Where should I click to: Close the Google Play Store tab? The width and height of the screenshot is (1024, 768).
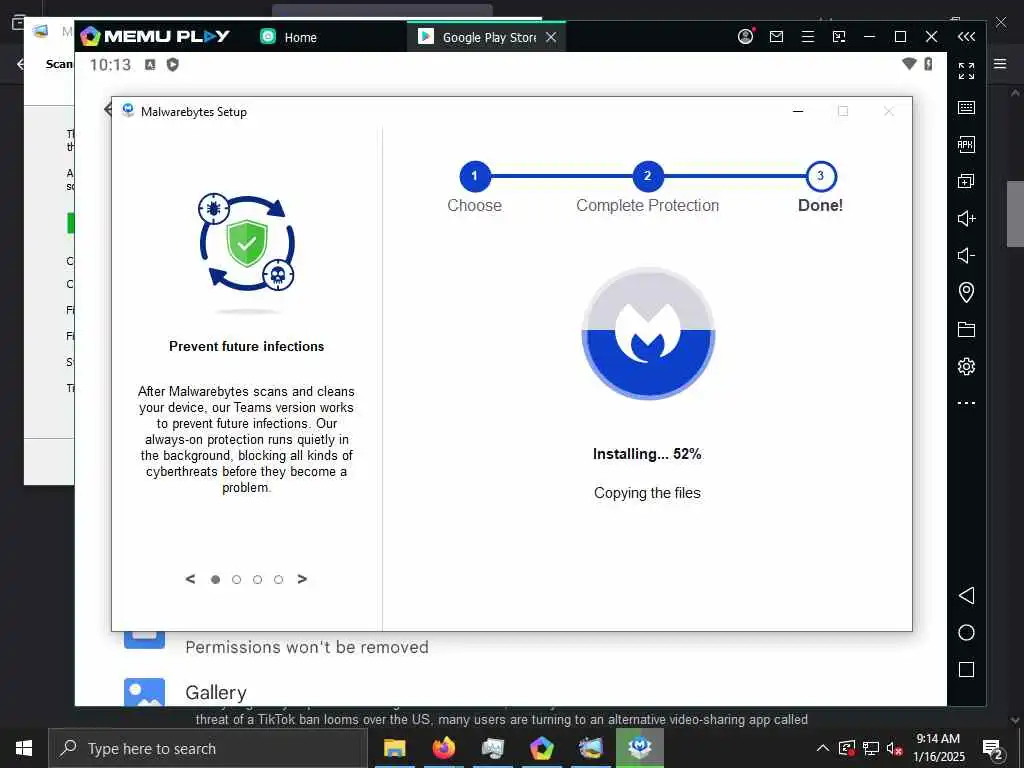551,37
